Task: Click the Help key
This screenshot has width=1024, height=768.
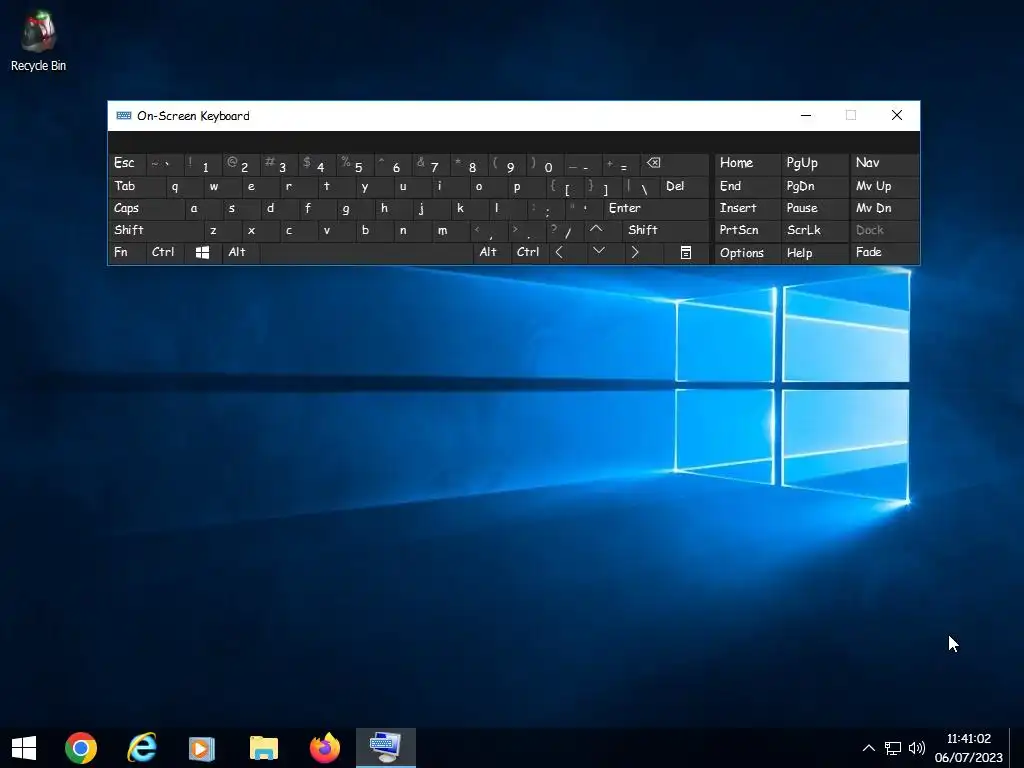Action: 815,253
